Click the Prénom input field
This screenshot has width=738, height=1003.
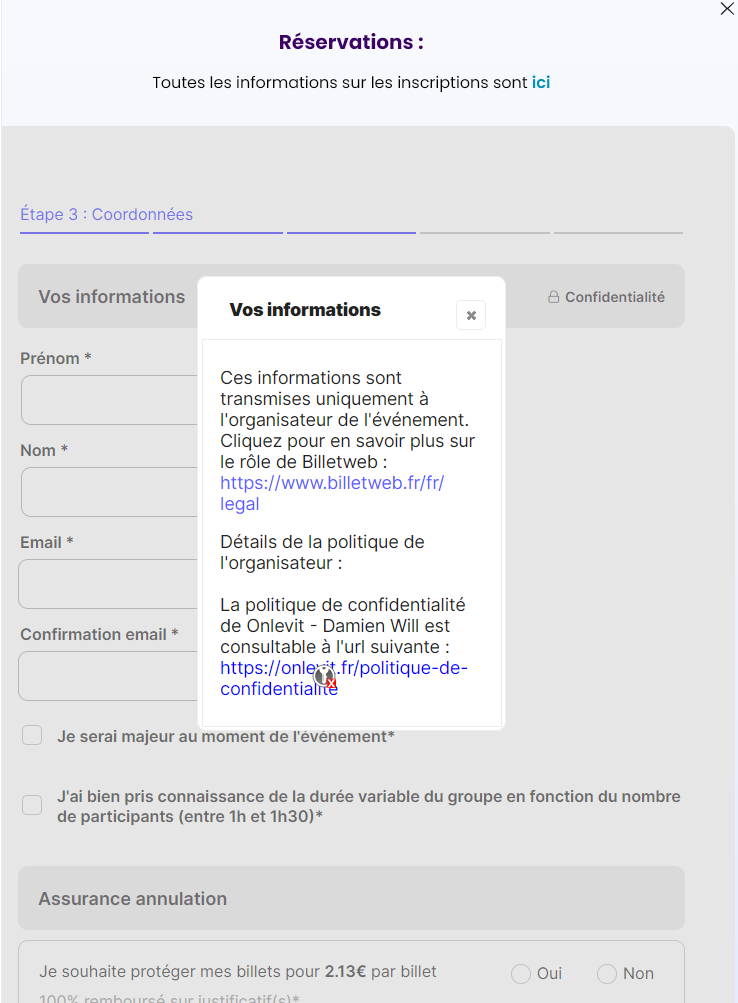110,400
